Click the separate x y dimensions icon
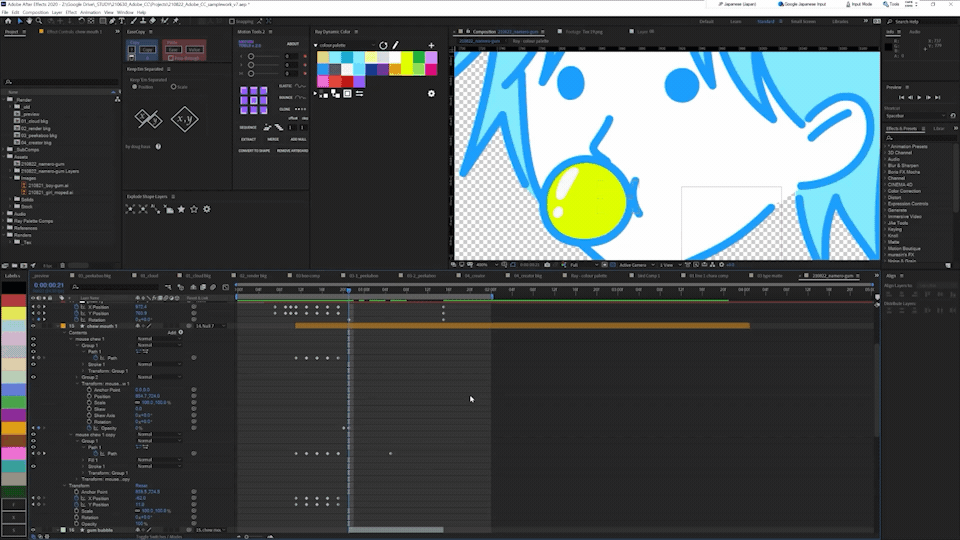The height and width of the screenshot is (540, 960). (x=148, y=119)
